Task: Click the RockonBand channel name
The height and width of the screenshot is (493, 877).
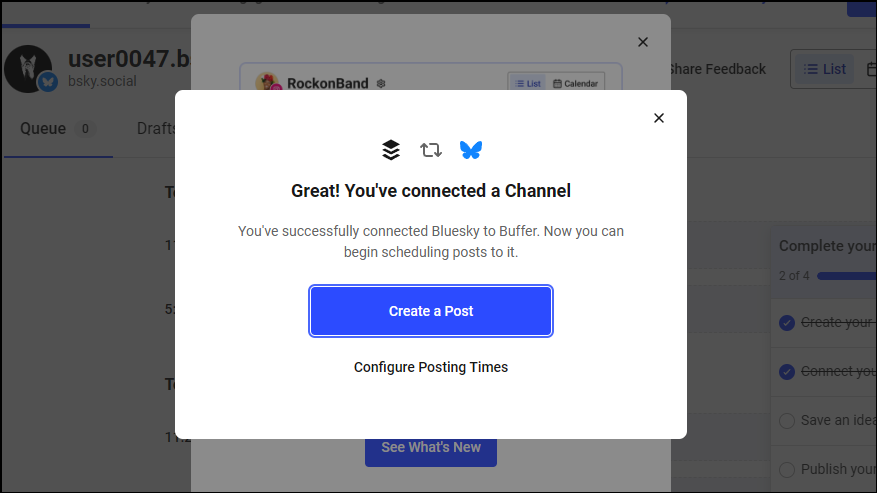Action: tap(328, 83)
